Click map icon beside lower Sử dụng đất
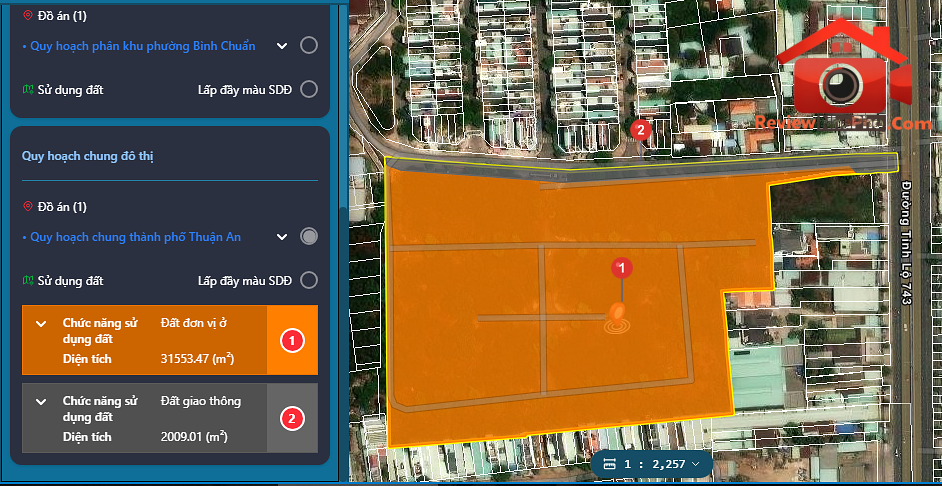942x486 pixels. tap(28, 281)
